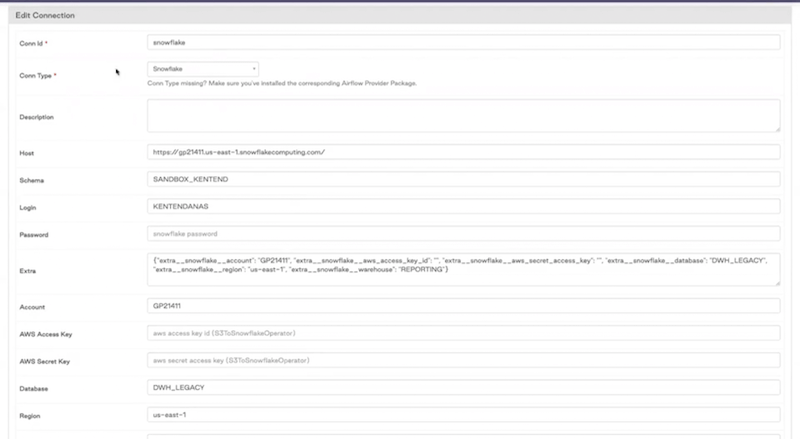Click inside the Description text area

[463, 115]
